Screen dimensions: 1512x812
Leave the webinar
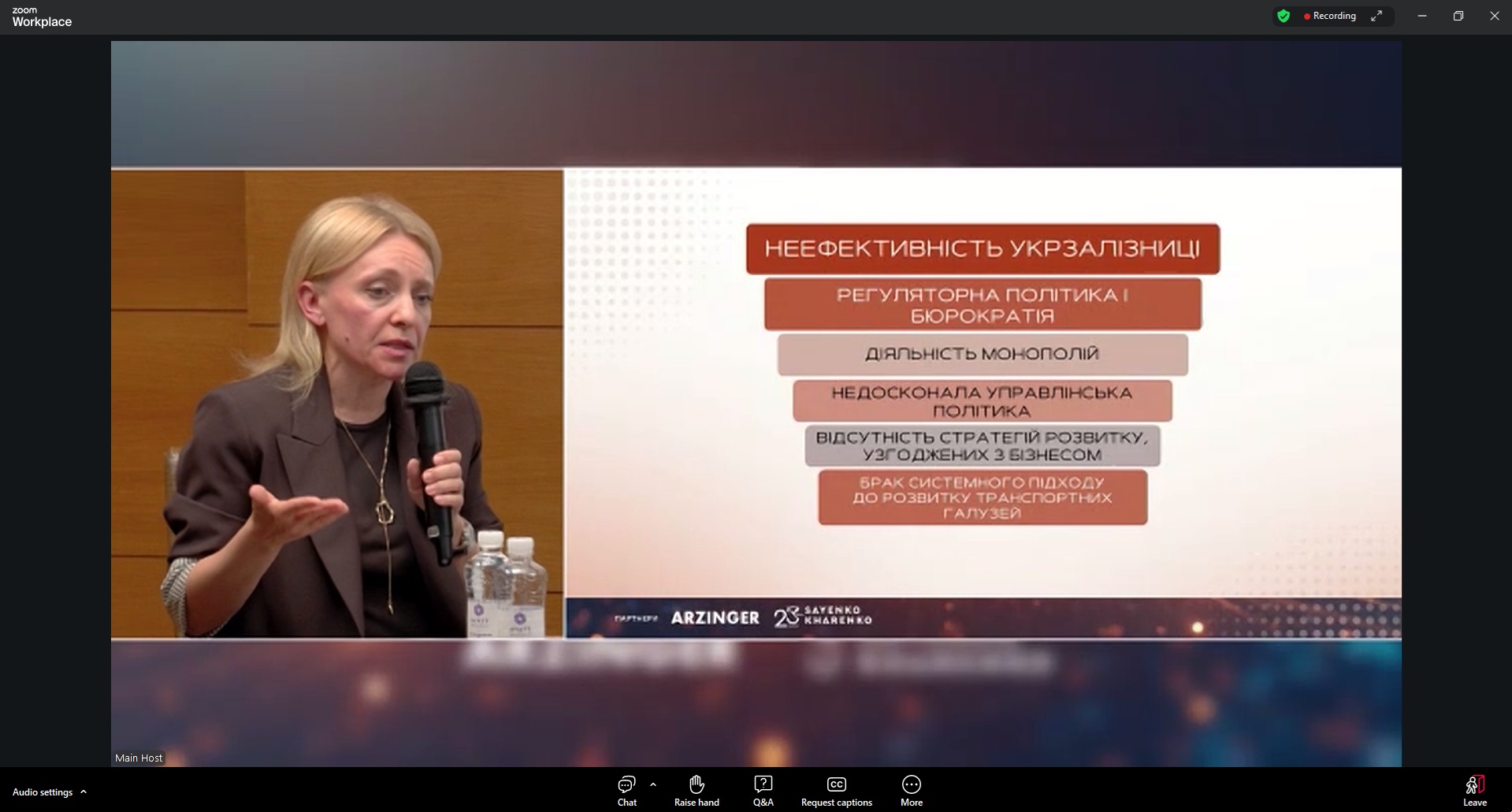click(x=1474, y=791)
